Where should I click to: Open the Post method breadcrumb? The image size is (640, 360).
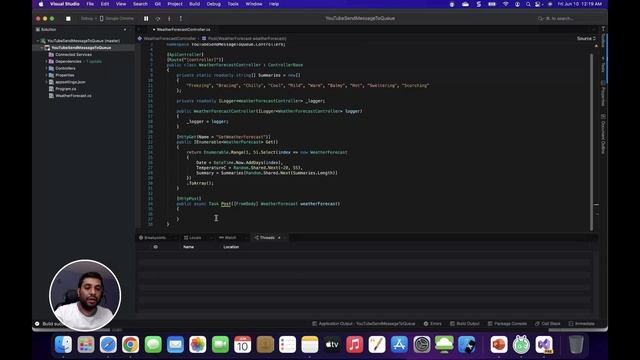point(244,38)
